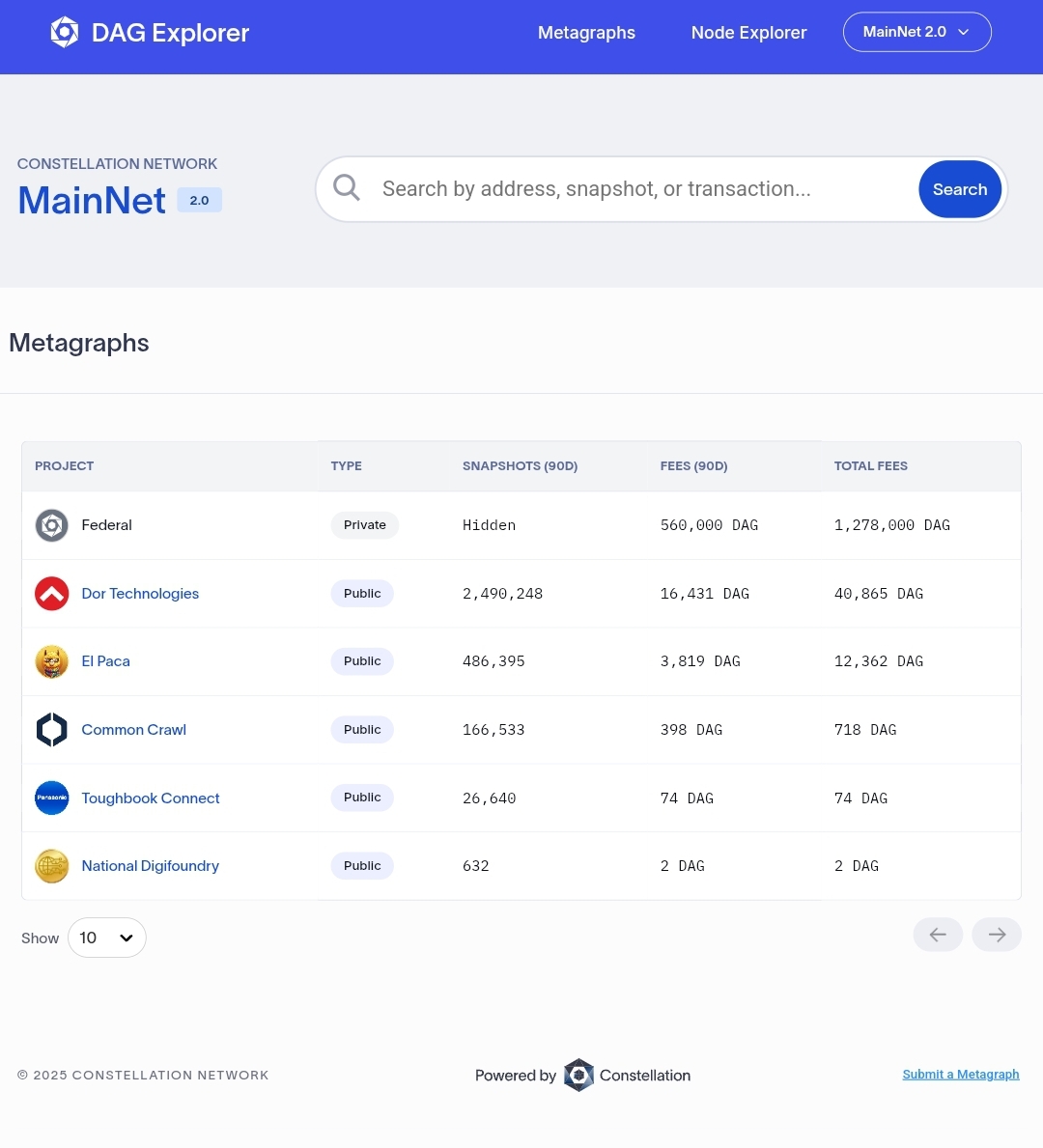Open the National Digifoundry project link
This screenshot has width=1043, height=1148.
point(150,865)
